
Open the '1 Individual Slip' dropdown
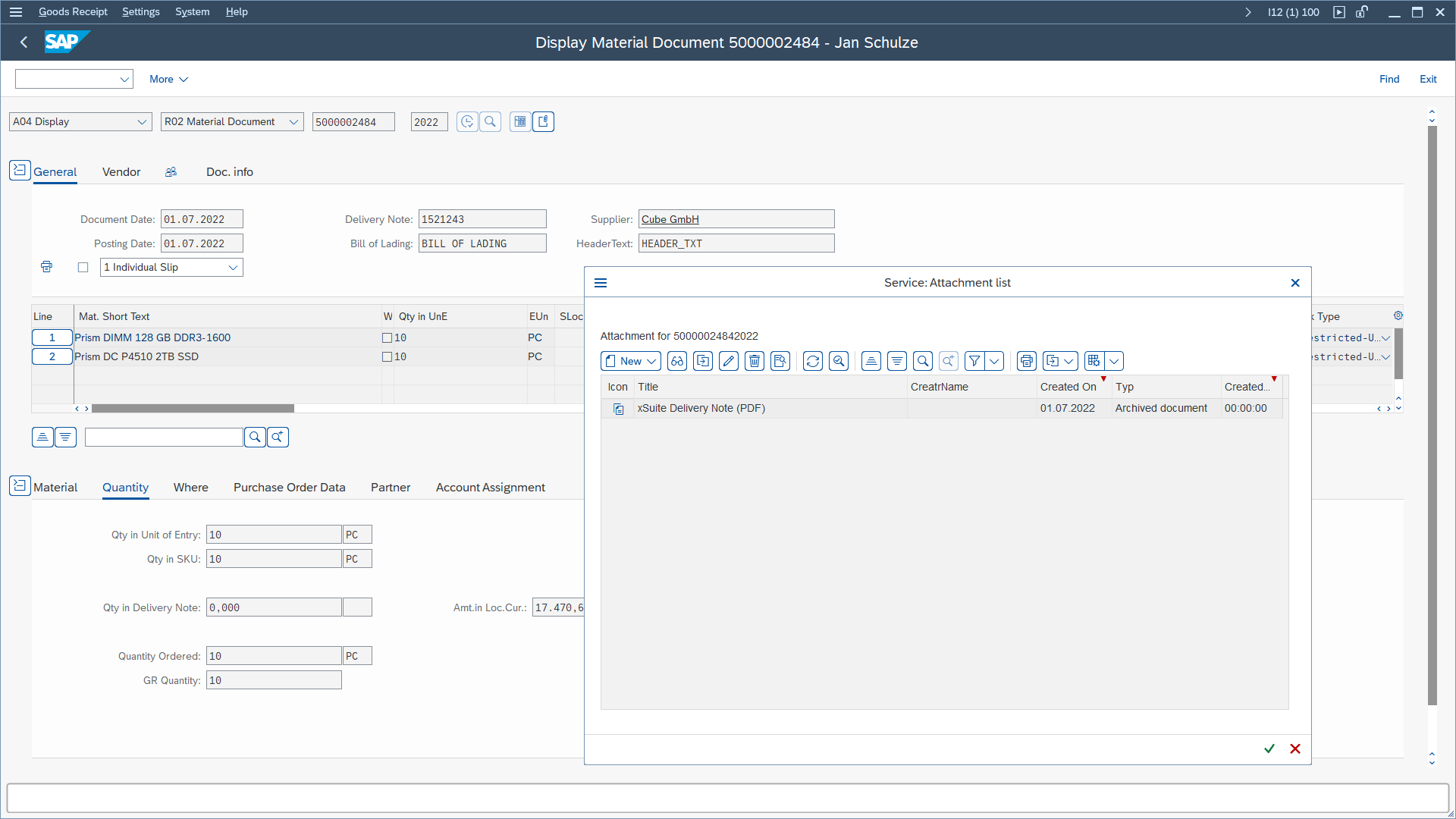(x=234, y=267)
